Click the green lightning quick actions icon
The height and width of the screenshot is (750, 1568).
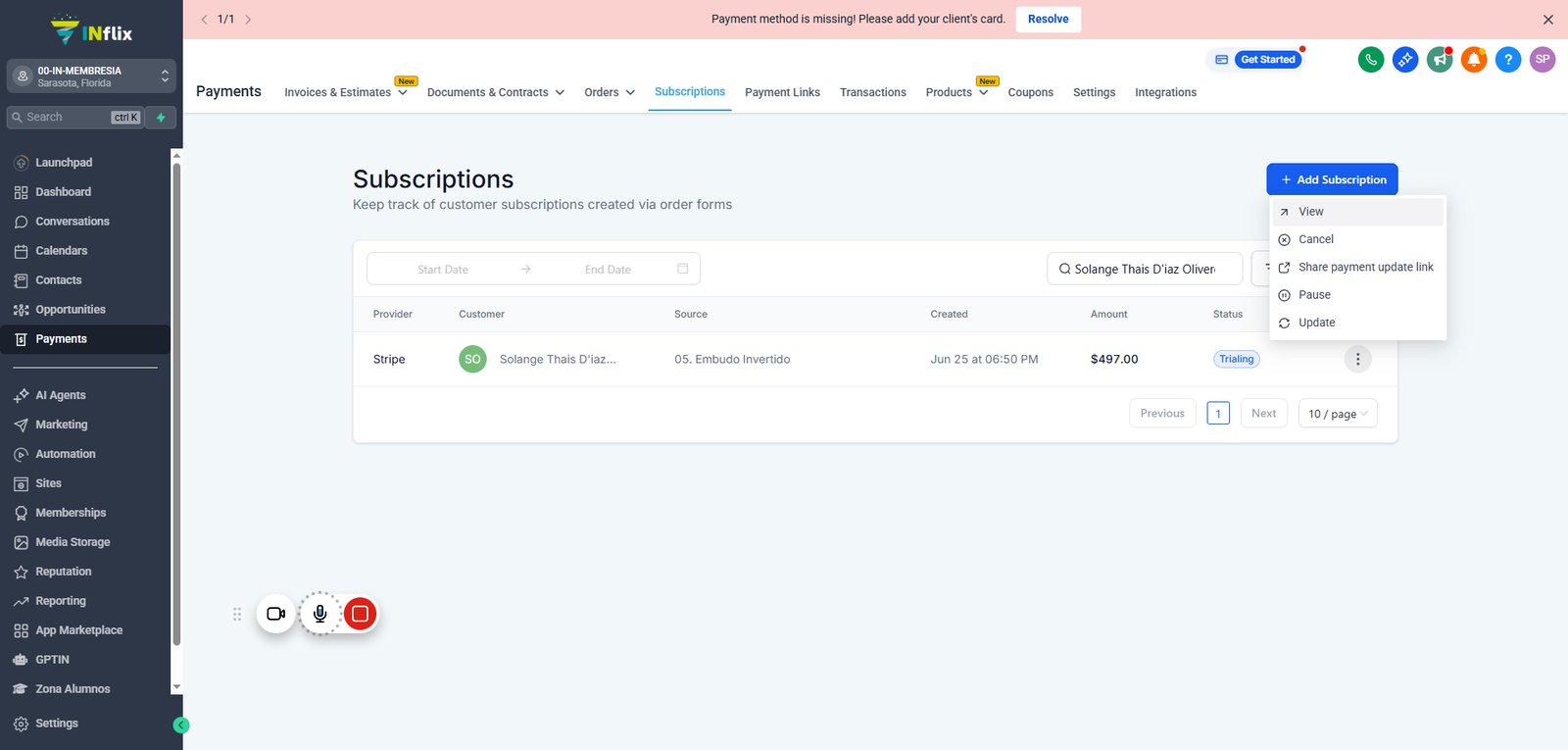161,118
